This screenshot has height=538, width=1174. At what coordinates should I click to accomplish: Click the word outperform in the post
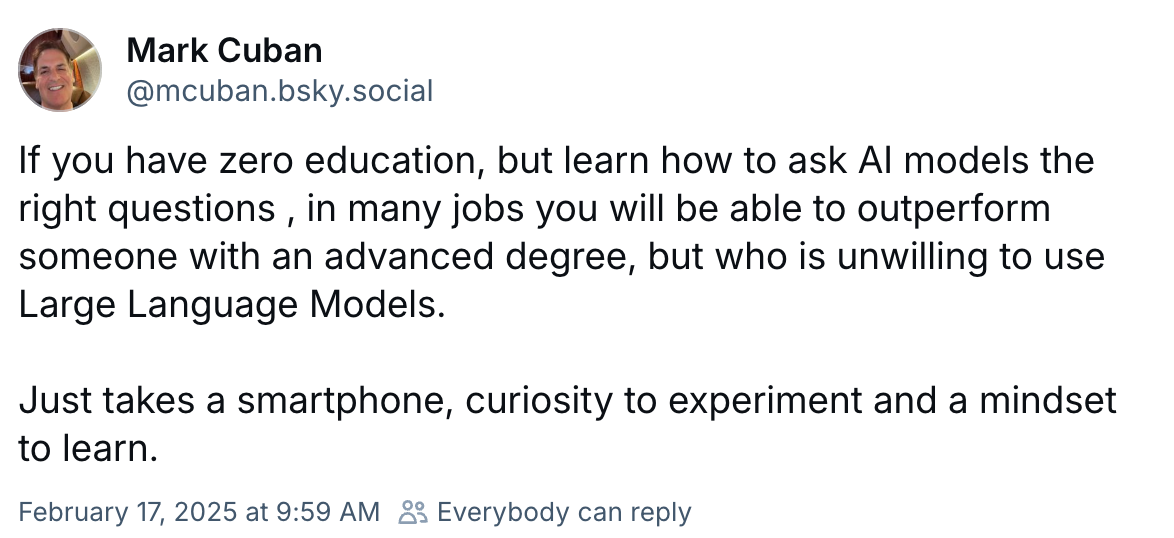(953, 209)
